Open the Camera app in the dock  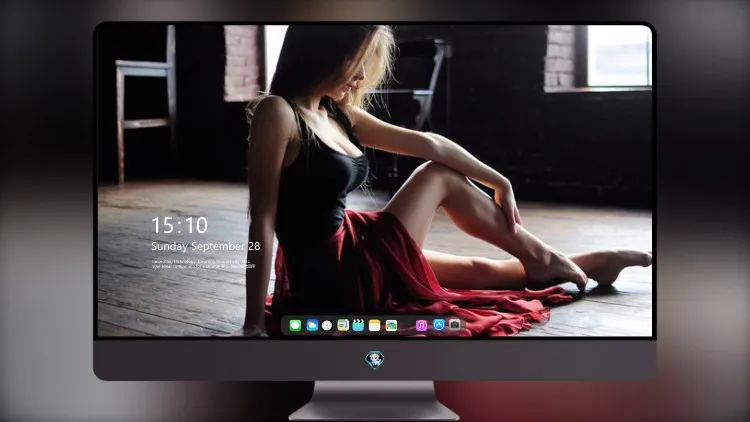pyautogui.click(x=455, y=325)
